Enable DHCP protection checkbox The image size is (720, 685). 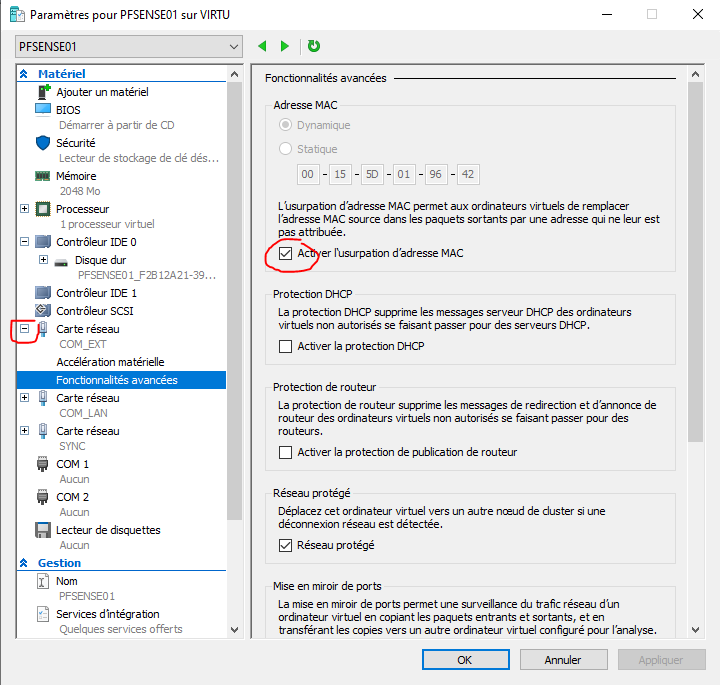[x=286, y=347]
